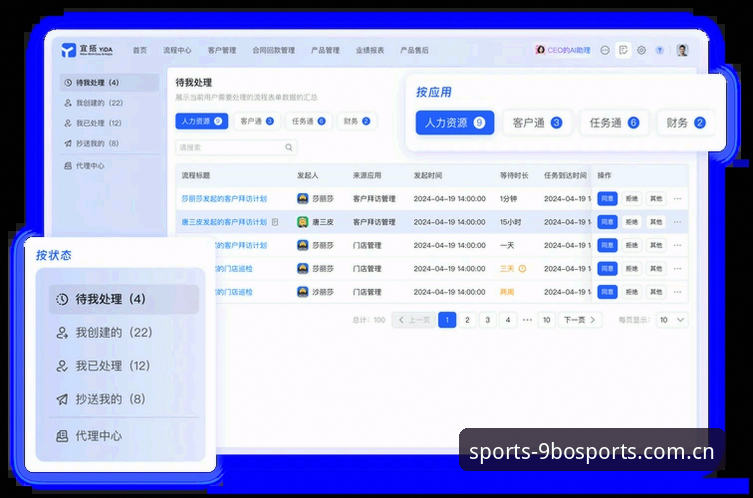
Task: Click 拒绝 in the 两周 row
Action: tap(632, 292)
